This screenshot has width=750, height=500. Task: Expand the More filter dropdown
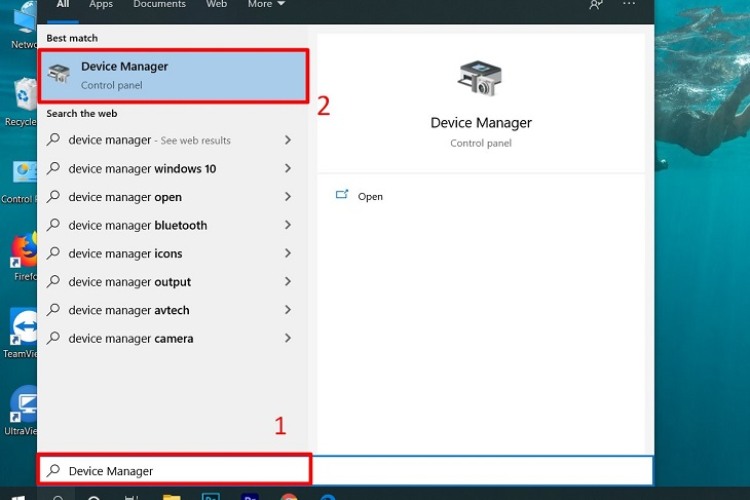[x=266, y=5]
